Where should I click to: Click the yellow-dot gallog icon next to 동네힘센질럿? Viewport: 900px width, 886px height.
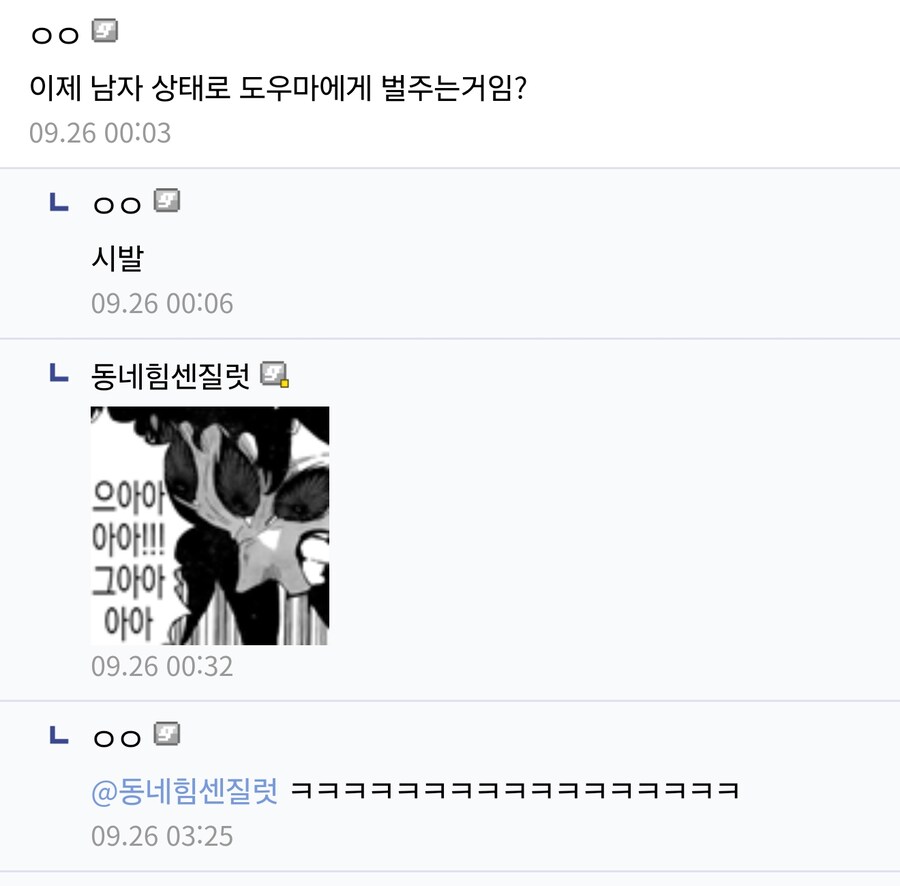(x=274, y=375)
